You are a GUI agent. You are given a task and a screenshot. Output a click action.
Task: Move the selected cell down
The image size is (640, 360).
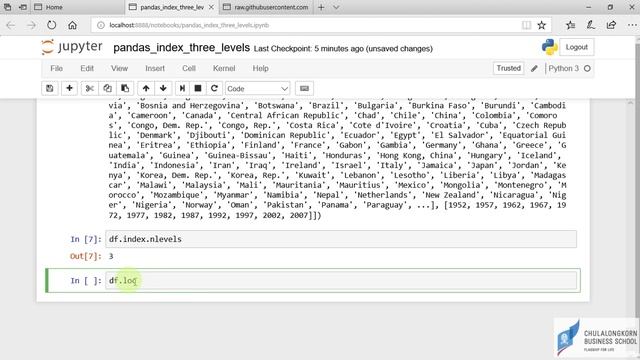(163, 89)
